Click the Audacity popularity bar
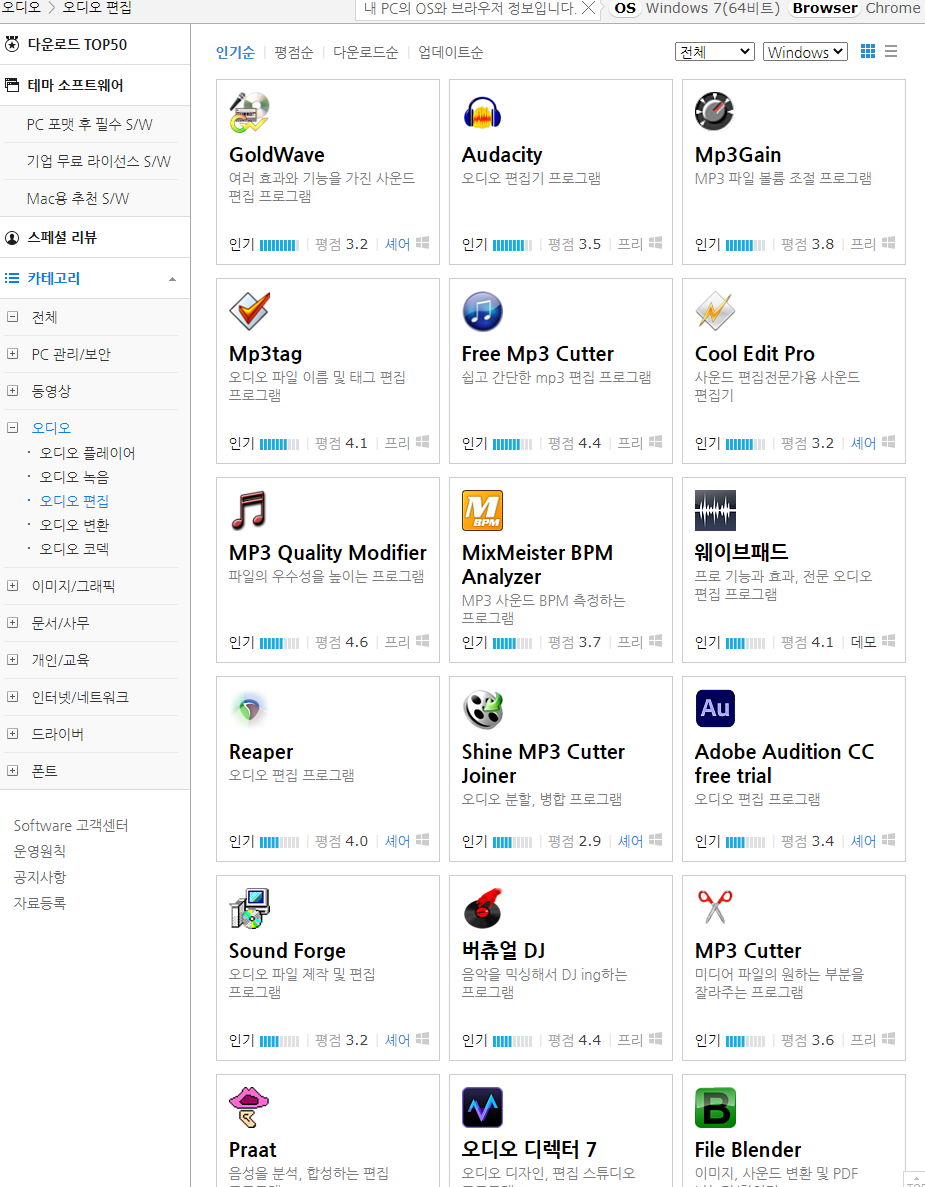Viewport: 925px width, 1187px height. coord(512,245)
